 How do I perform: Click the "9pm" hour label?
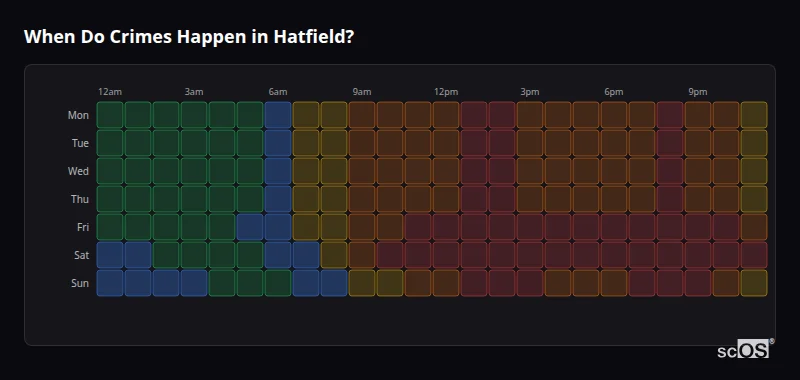[x=697, y=92]
